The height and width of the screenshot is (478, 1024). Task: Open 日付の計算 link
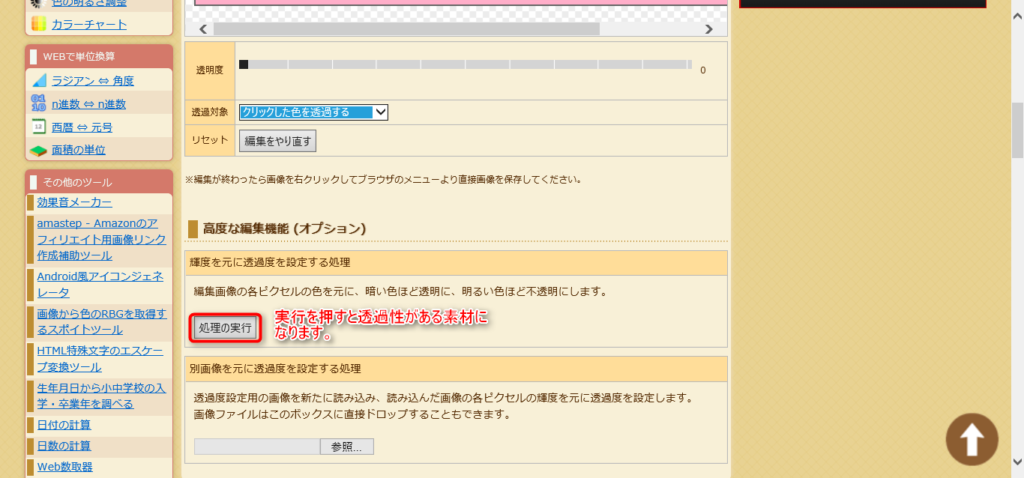(64, 424)
